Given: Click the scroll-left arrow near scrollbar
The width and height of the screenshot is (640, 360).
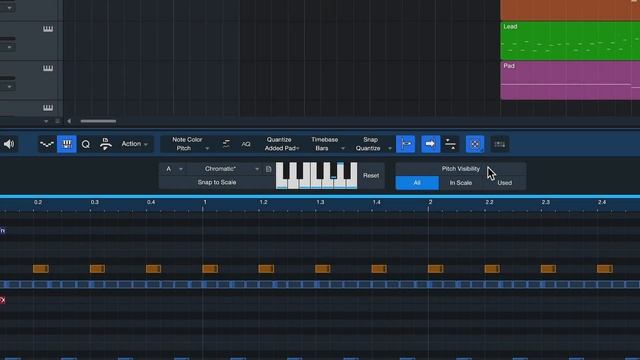Looking at the screenshot, I should click(69, 121).
